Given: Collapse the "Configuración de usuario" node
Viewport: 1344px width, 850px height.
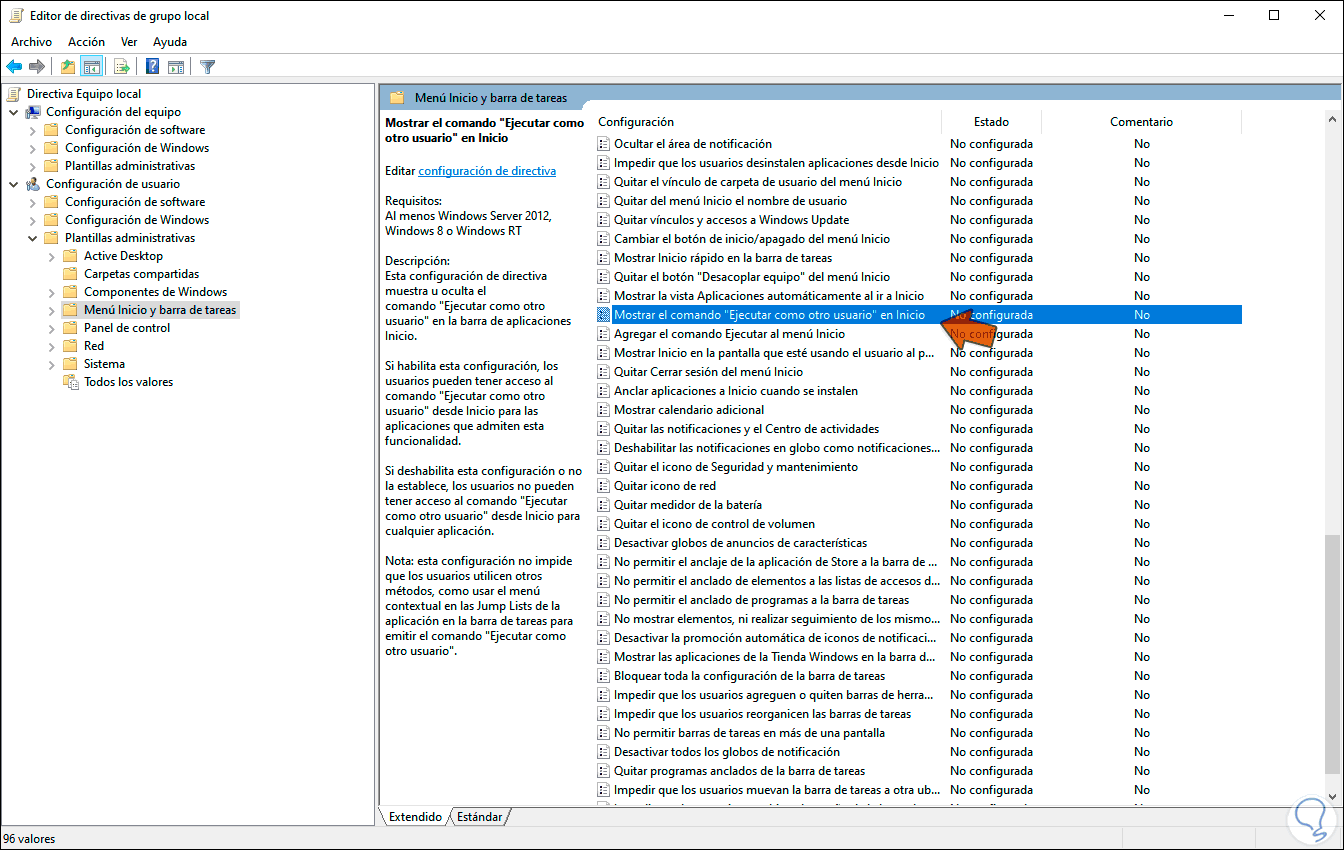Looking at the screenshot, I should (13, 183).
